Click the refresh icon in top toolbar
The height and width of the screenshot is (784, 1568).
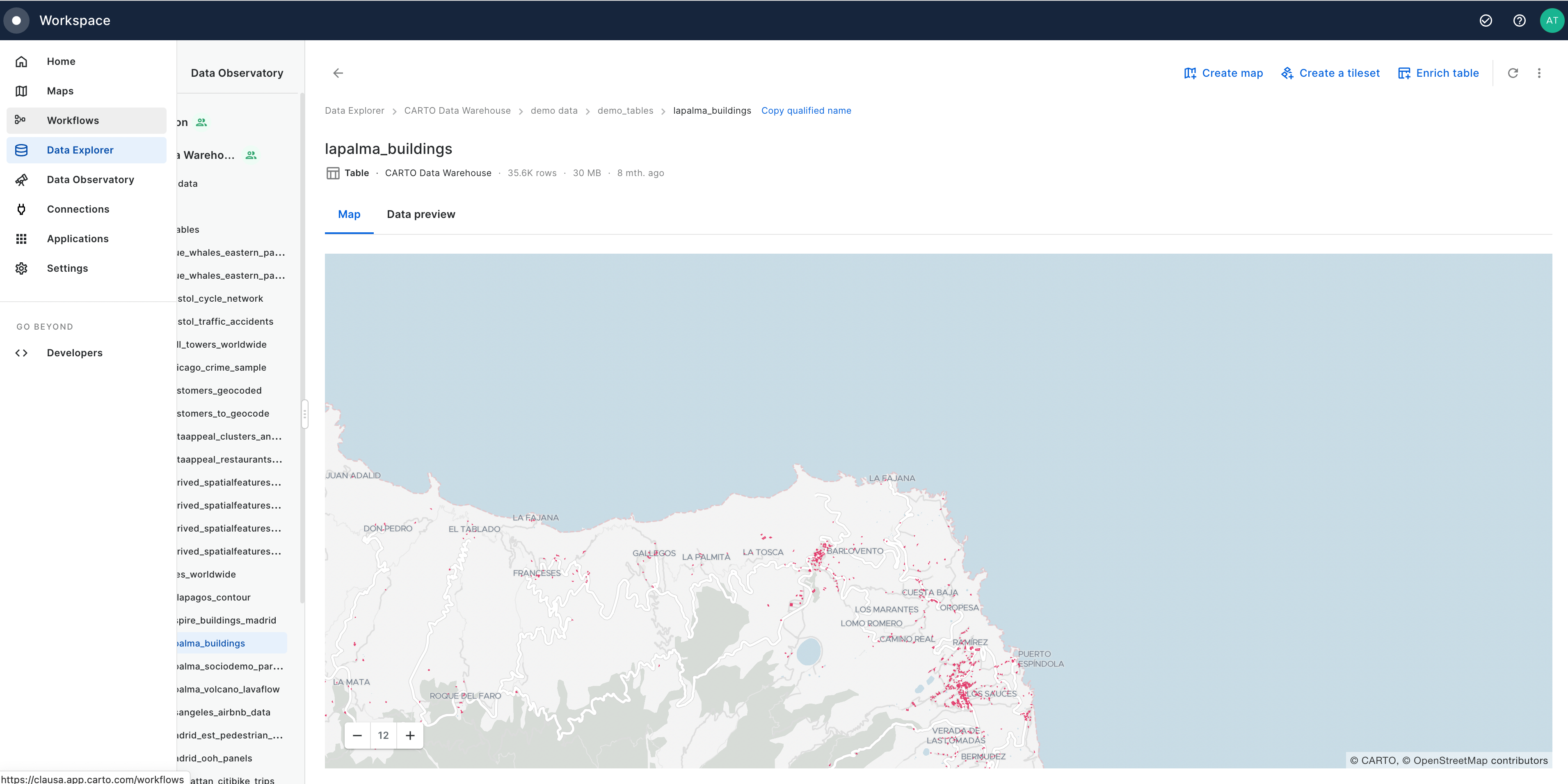click(1513, 73)
